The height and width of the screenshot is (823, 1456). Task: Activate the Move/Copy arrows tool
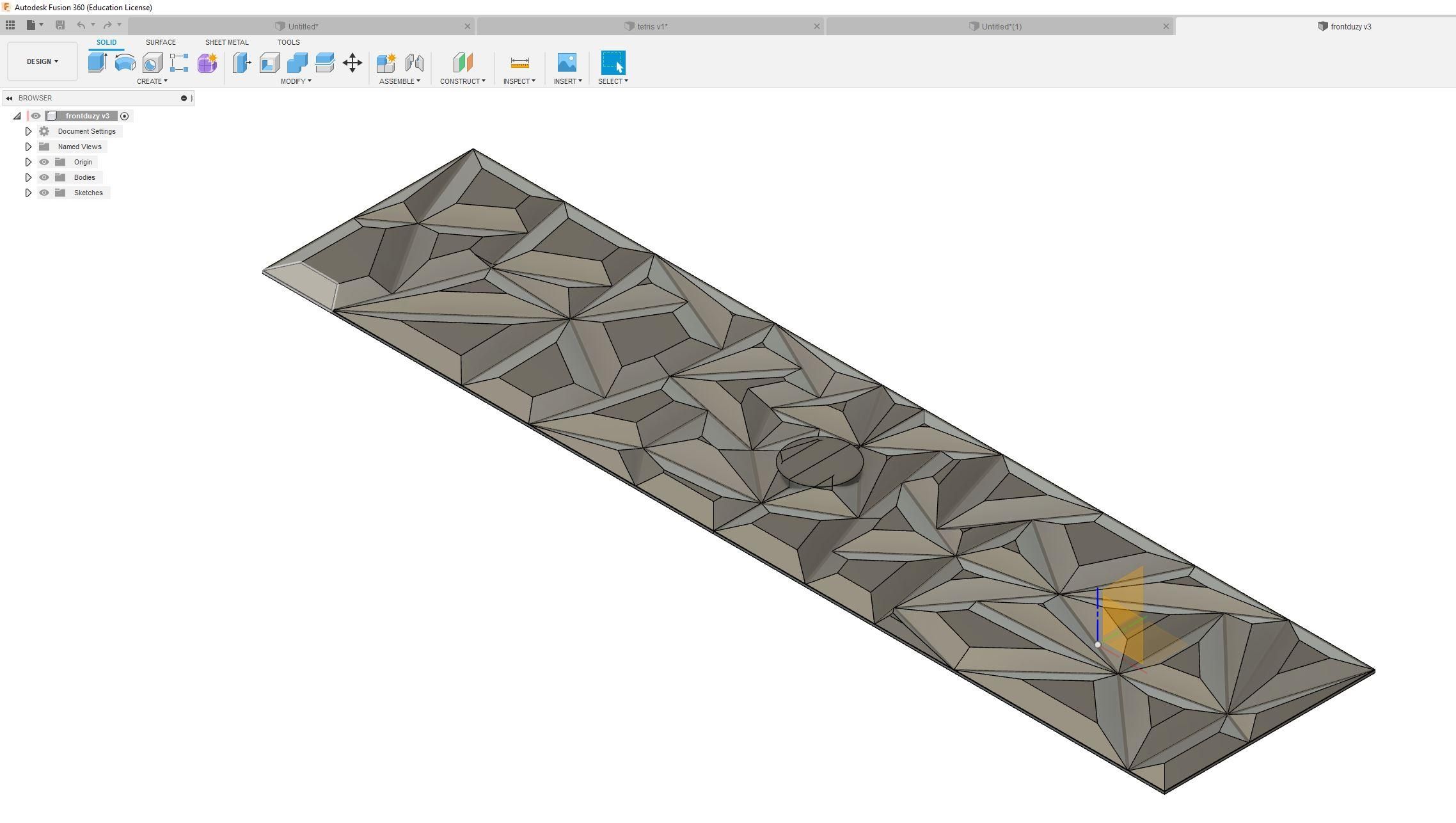tap(352, 63)
